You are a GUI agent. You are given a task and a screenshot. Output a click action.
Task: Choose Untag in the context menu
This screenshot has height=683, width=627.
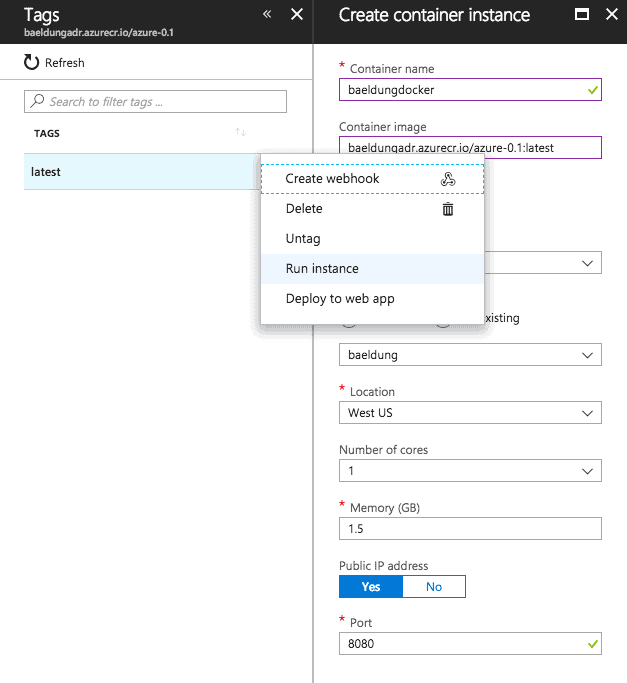(x=303, y=239)
